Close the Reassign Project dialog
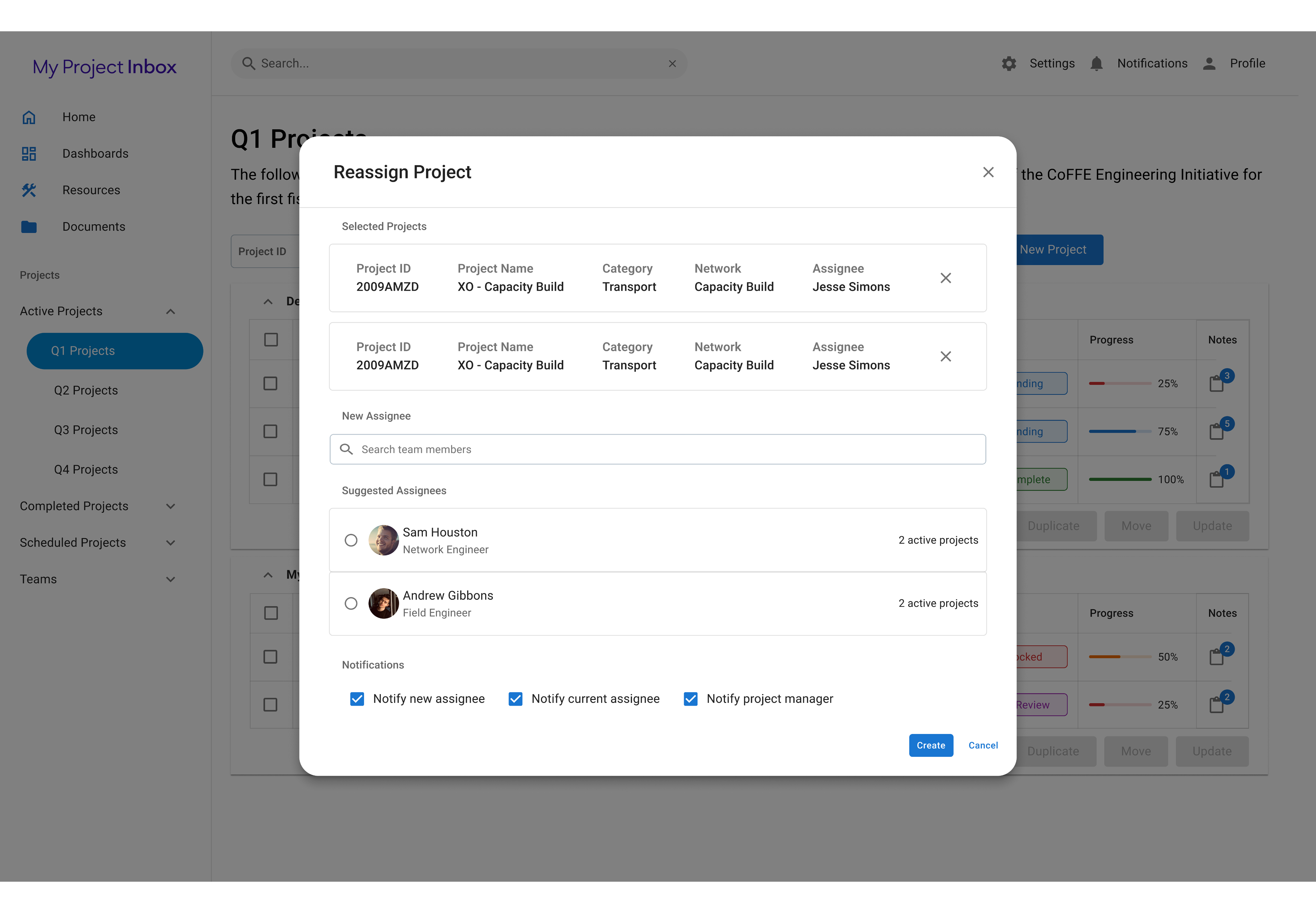 988,172
